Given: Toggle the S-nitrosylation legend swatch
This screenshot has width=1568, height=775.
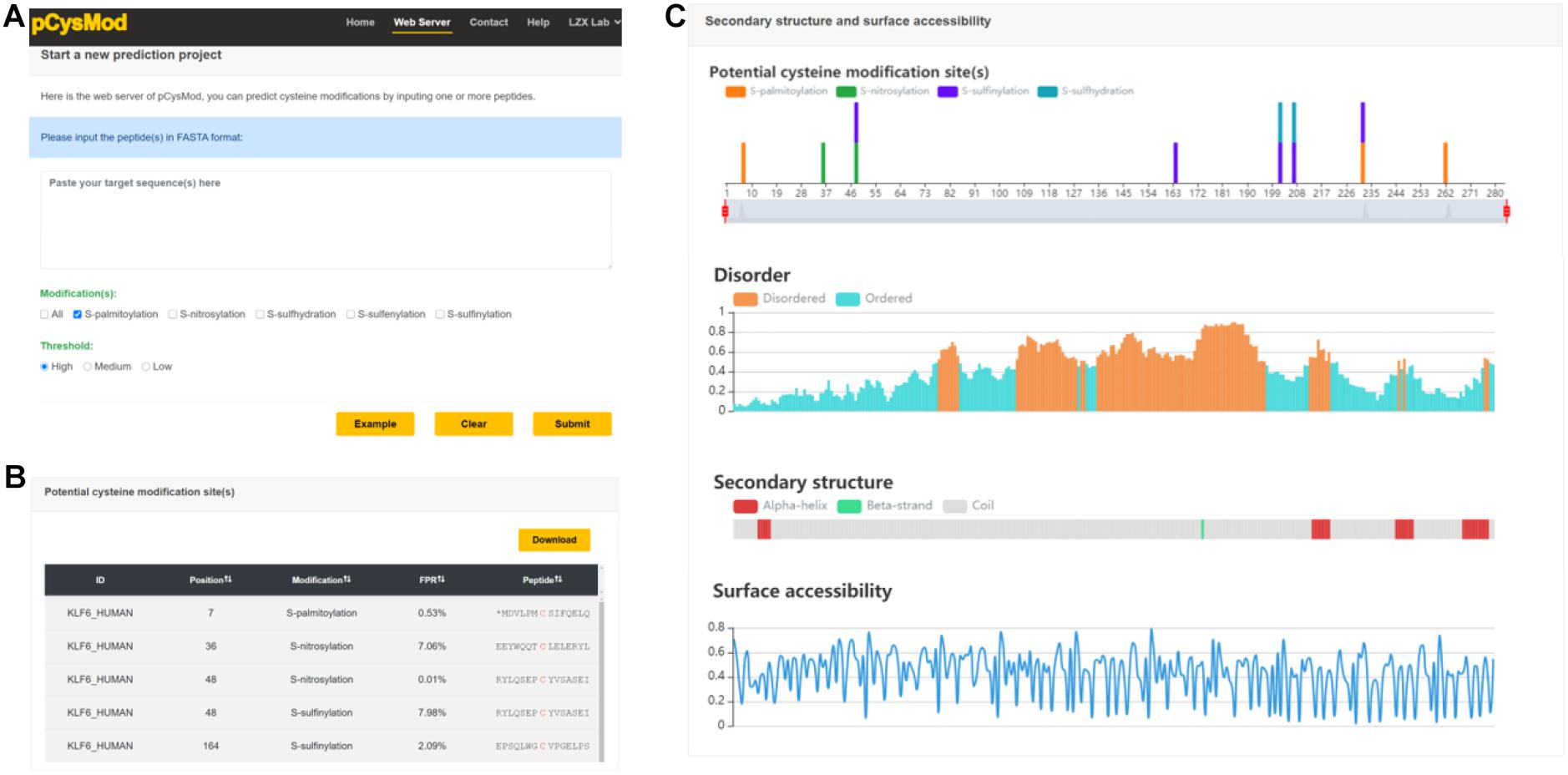Looking at the screenshot, I should pyautogui.click(x=846, y=91).
